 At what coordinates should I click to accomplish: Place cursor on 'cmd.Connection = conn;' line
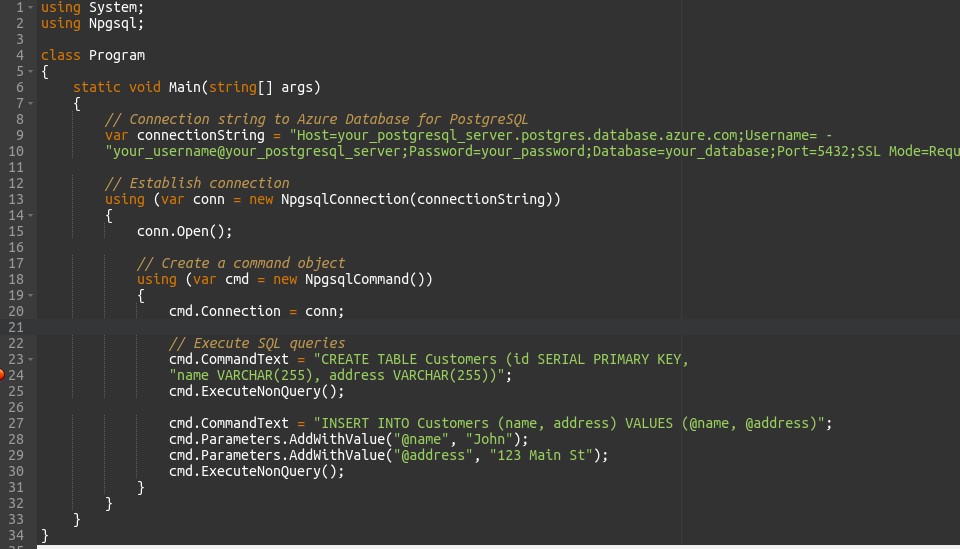point(256,311)
